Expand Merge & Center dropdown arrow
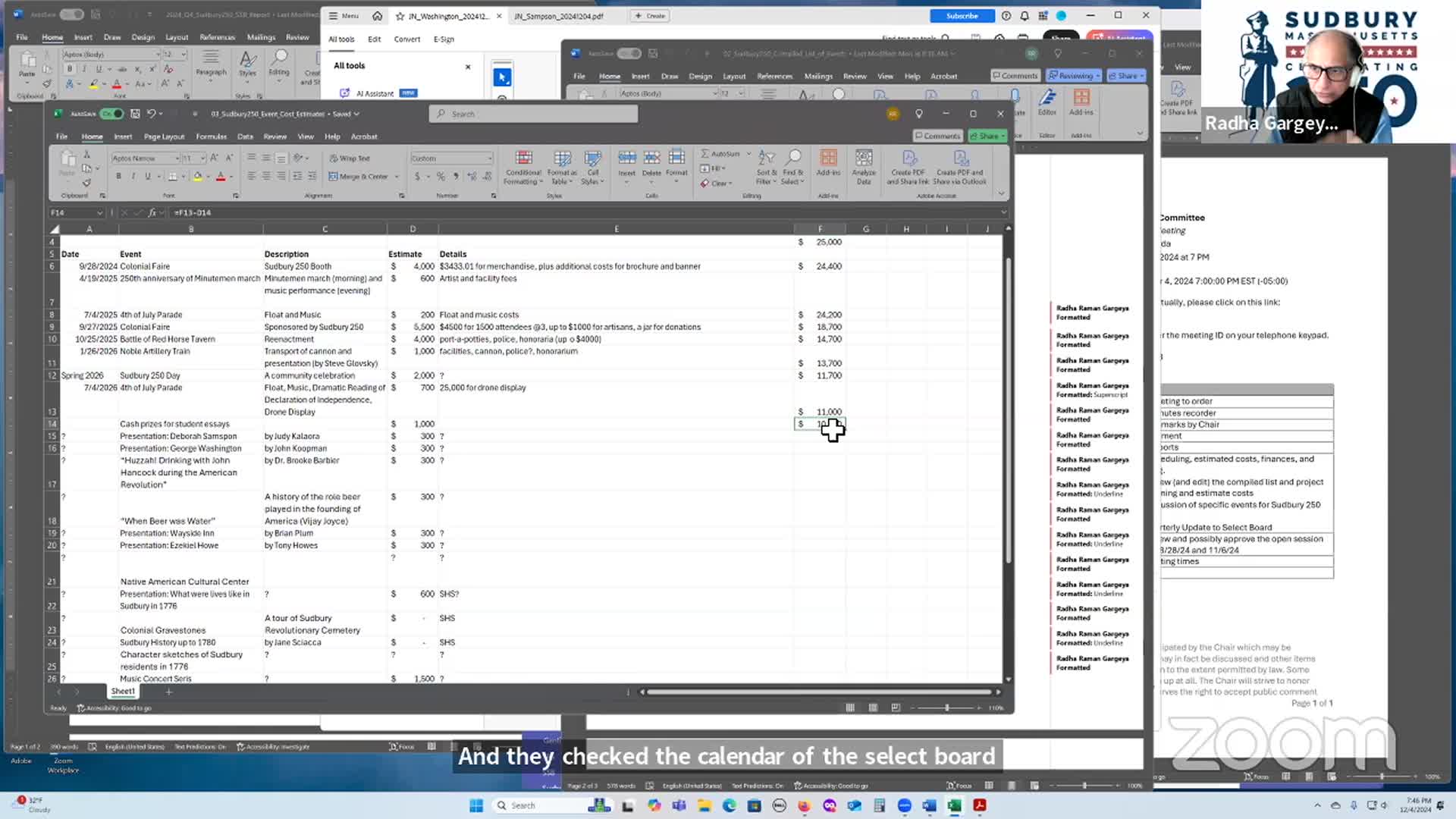Screen dimensions: 1456x819 397,177
